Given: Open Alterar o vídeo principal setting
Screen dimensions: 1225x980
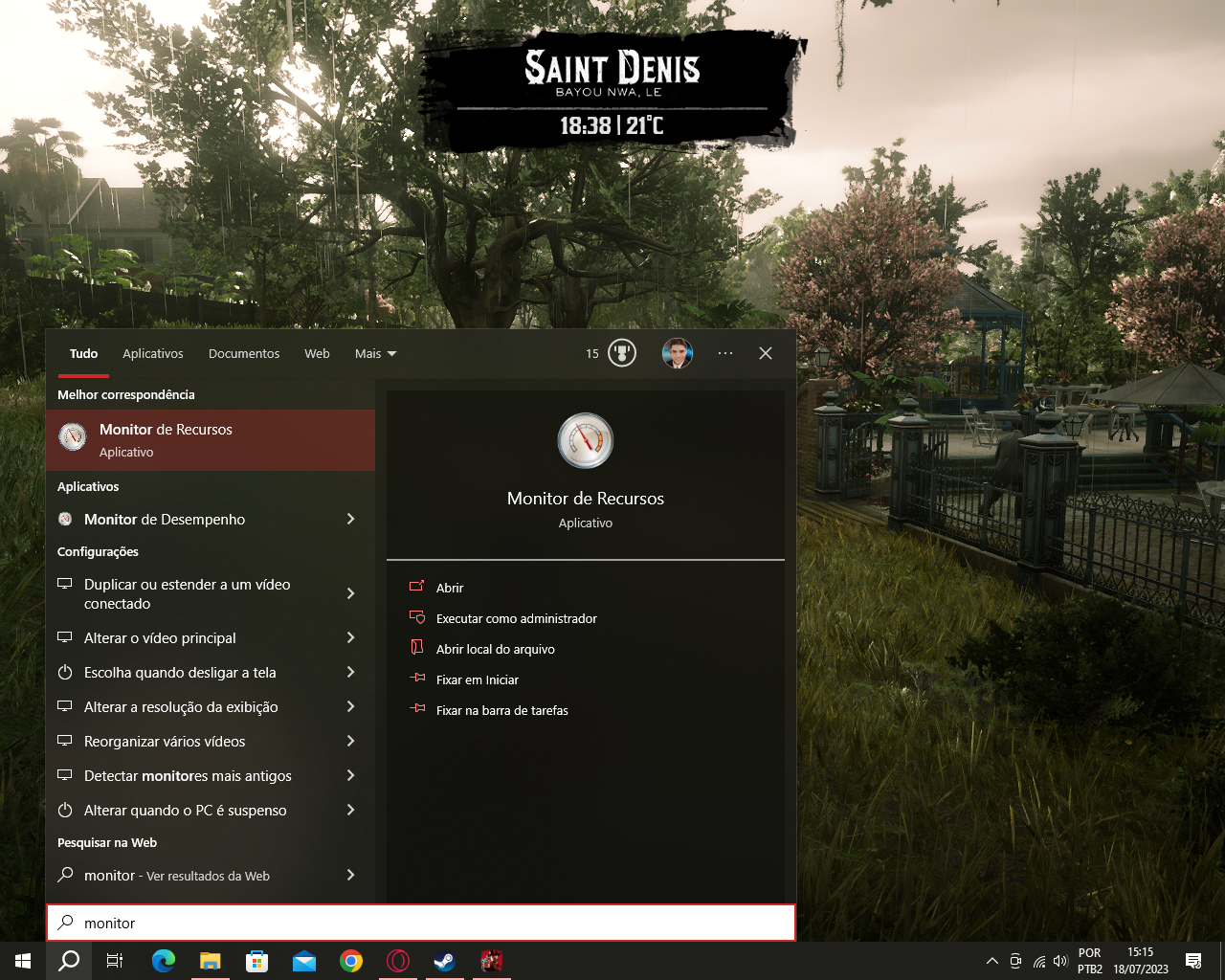Looking at the screenshot, I should coord(160,637).
